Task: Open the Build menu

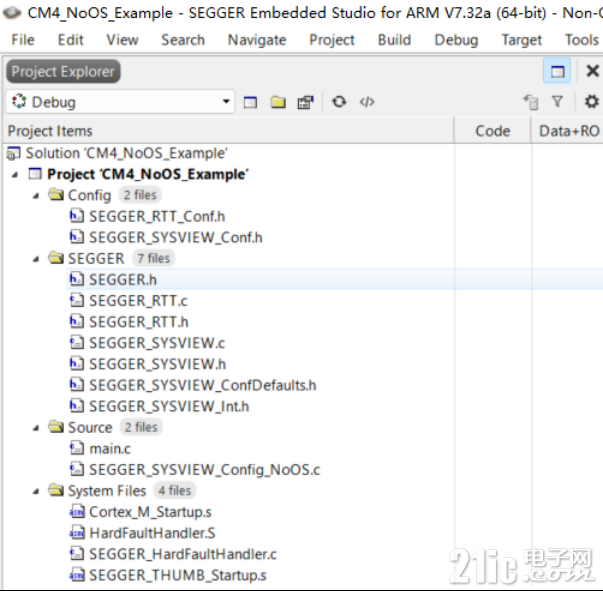Action: tap(395, 40)
